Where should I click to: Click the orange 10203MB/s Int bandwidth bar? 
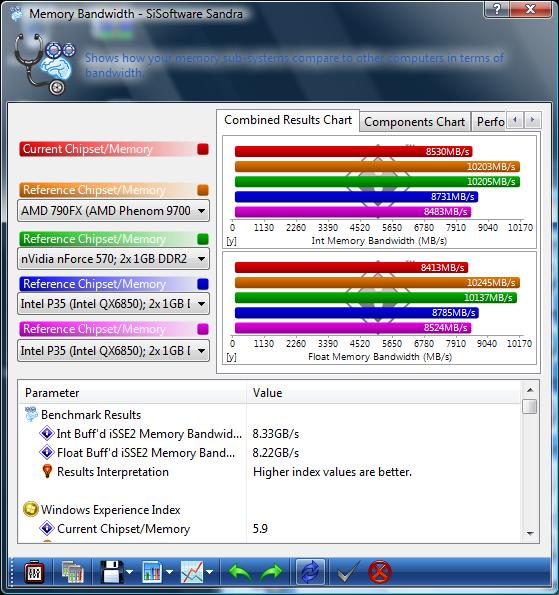(377, 167)
